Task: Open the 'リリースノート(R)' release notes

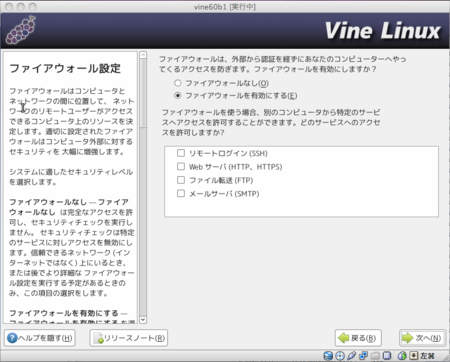Action: click(x=129, y=338)
